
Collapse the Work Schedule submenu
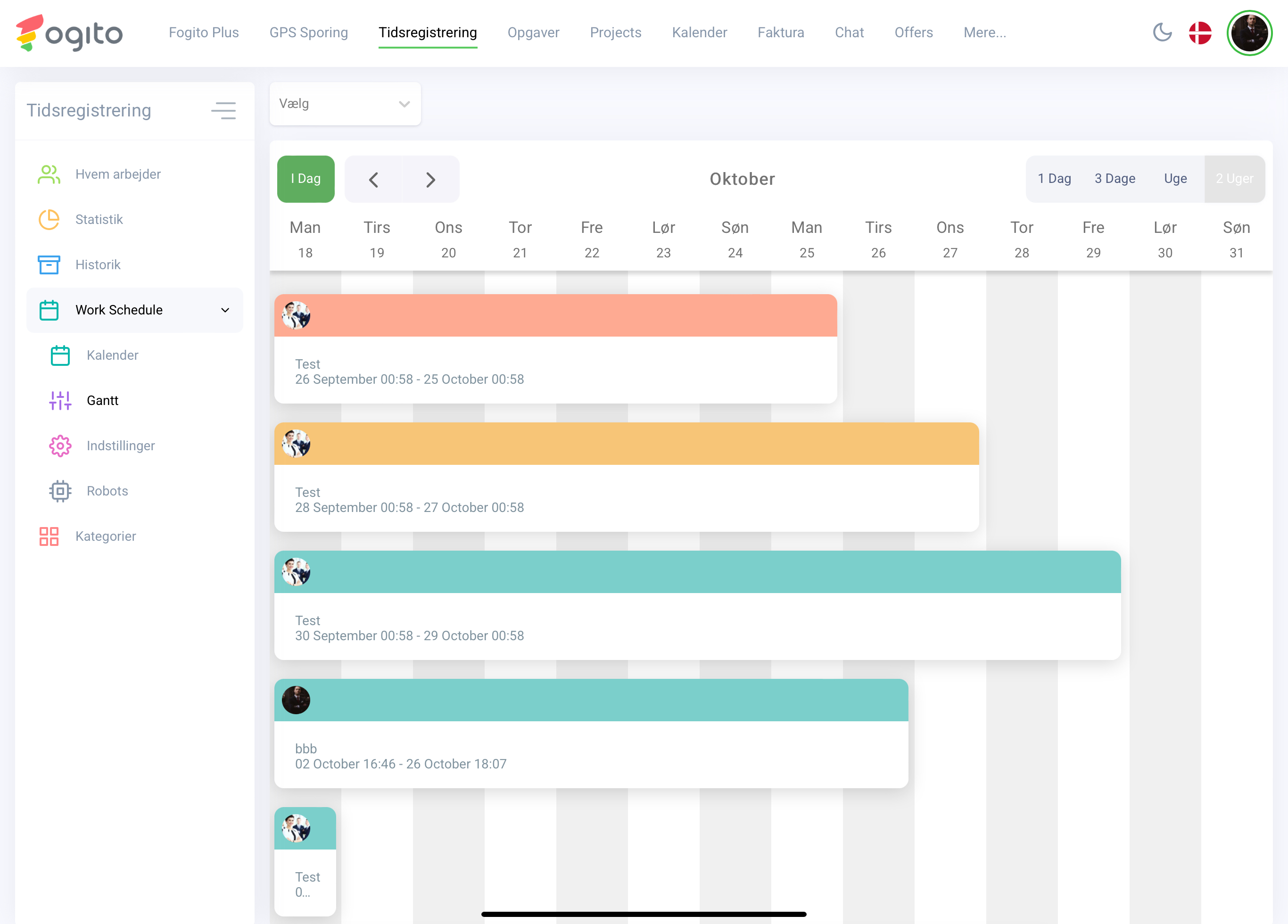click(225, 310)
